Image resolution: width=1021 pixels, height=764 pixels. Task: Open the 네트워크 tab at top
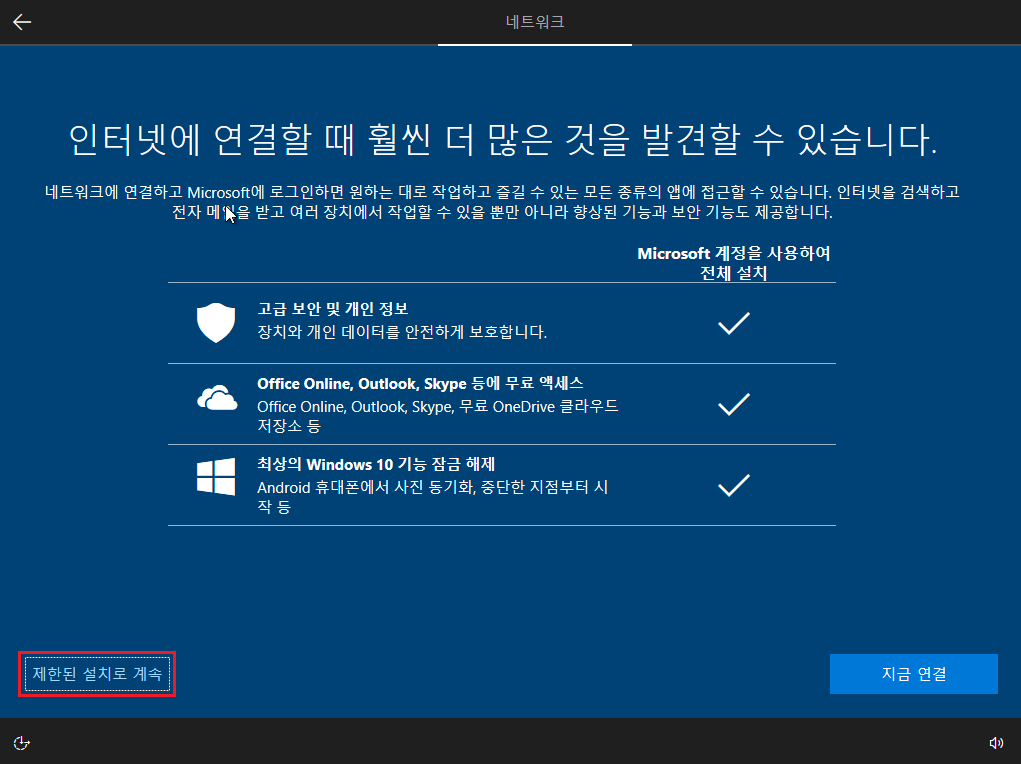point(535,22)
